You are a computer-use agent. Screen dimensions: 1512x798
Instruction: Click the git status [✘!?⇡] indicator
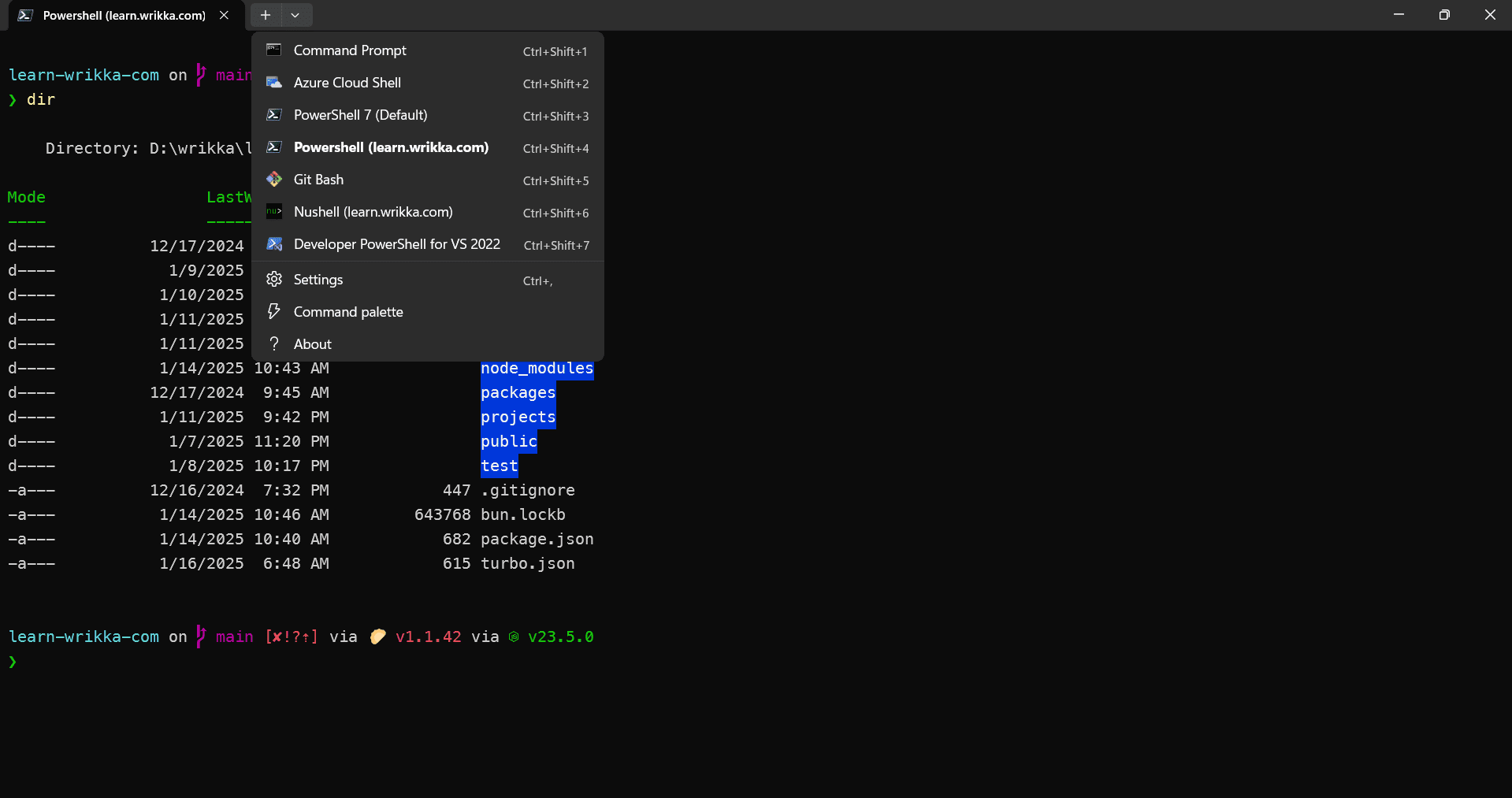pyautogui.click(x=291, y=637)
